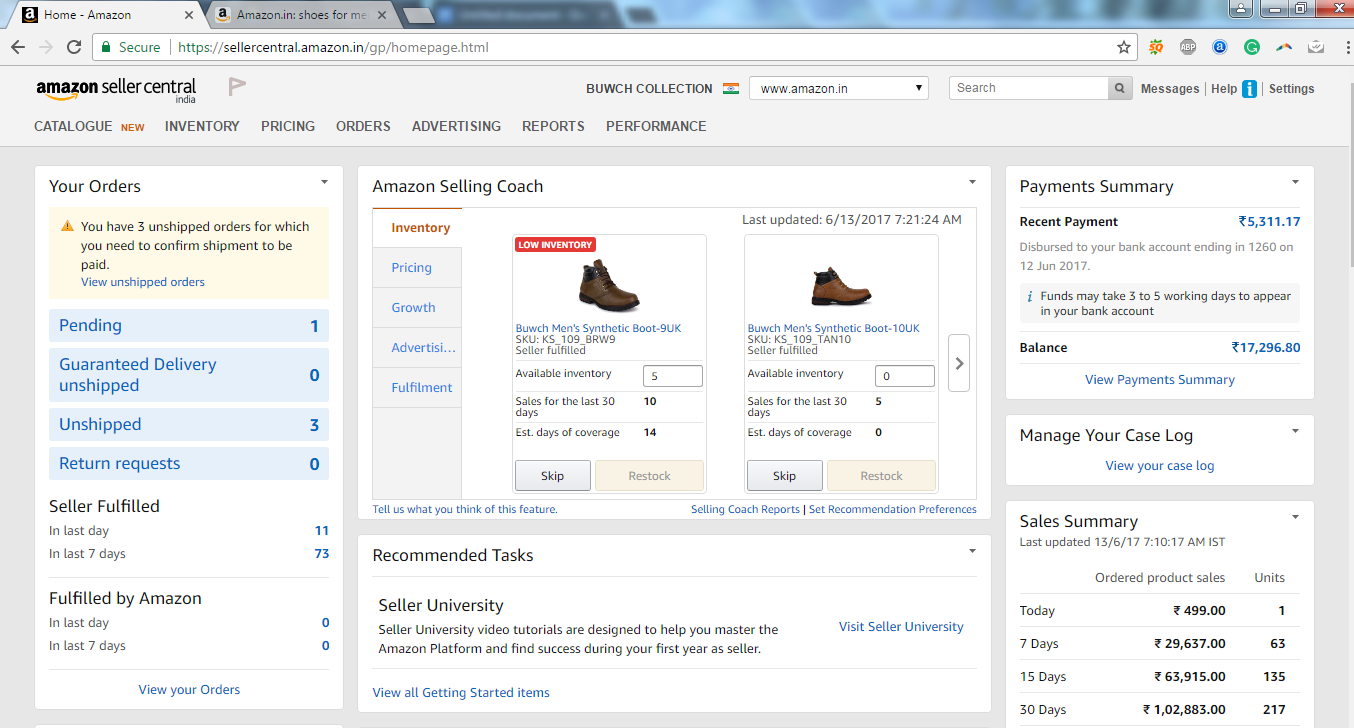The image size is (1354, 728).
Task: Click the 10UK tan boot thumbnail
Action: coord(841,285)
